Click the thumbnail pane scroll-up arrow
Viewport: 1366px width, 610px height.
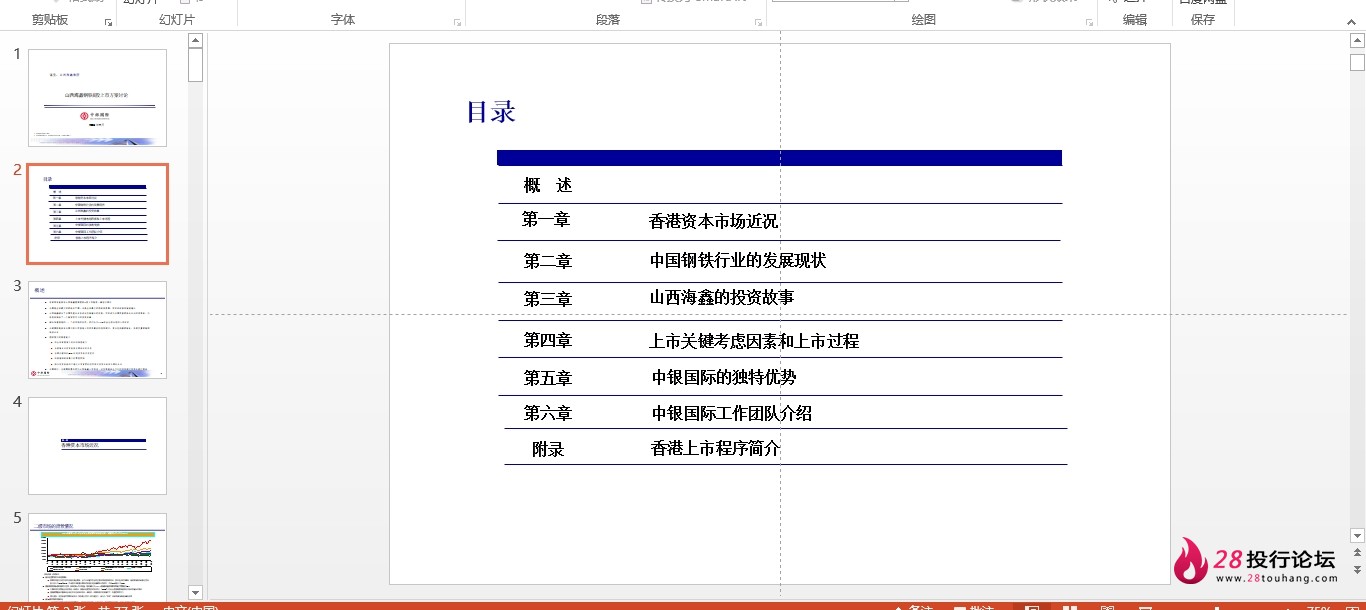[196, 41]
